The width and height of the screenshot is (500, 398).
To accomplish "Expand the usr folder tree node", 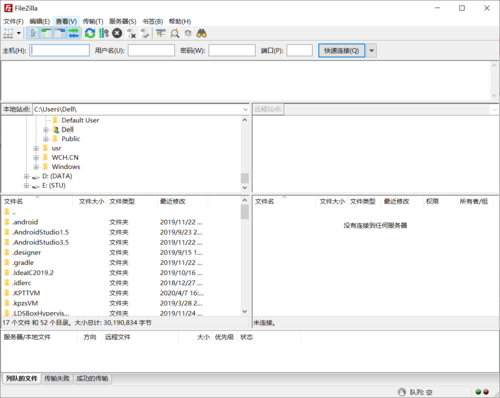I will [x=36, y=148].
